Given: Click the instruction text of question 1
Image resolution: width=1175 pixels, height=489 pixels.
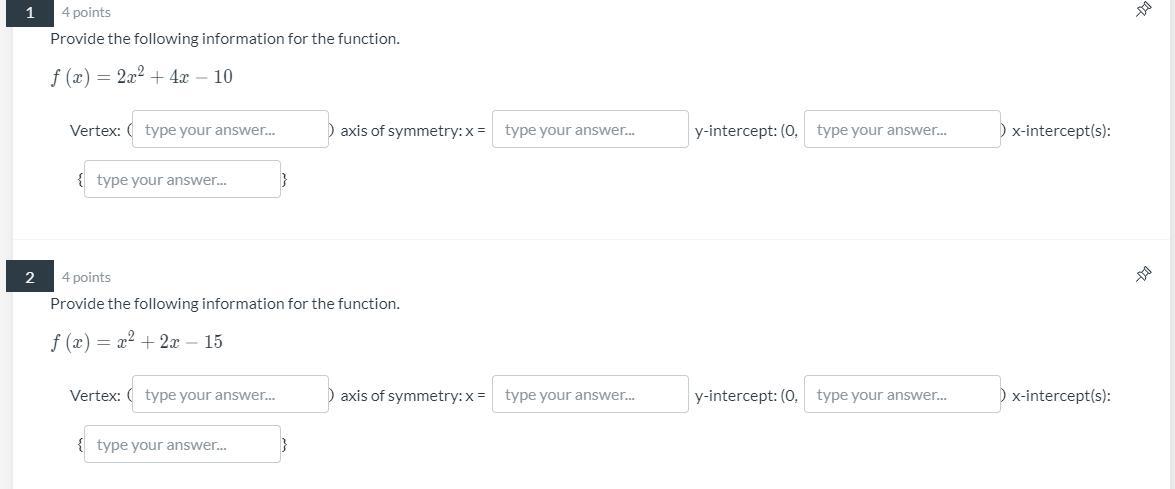Looking at the screenshot, I should pos(225,39).
